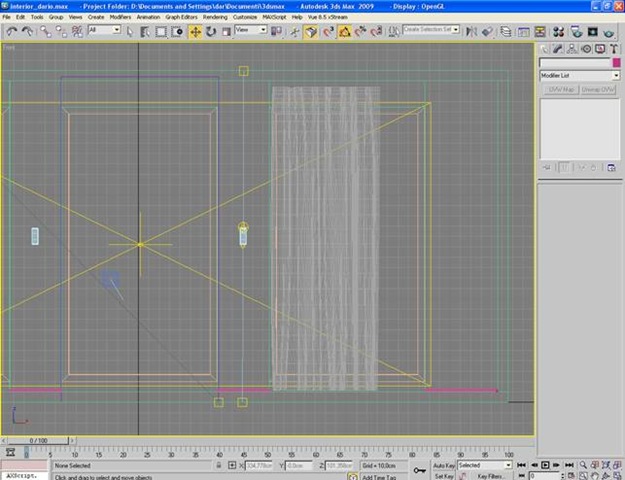Click the Set Key button
The image size is (625, 480).
444,476
